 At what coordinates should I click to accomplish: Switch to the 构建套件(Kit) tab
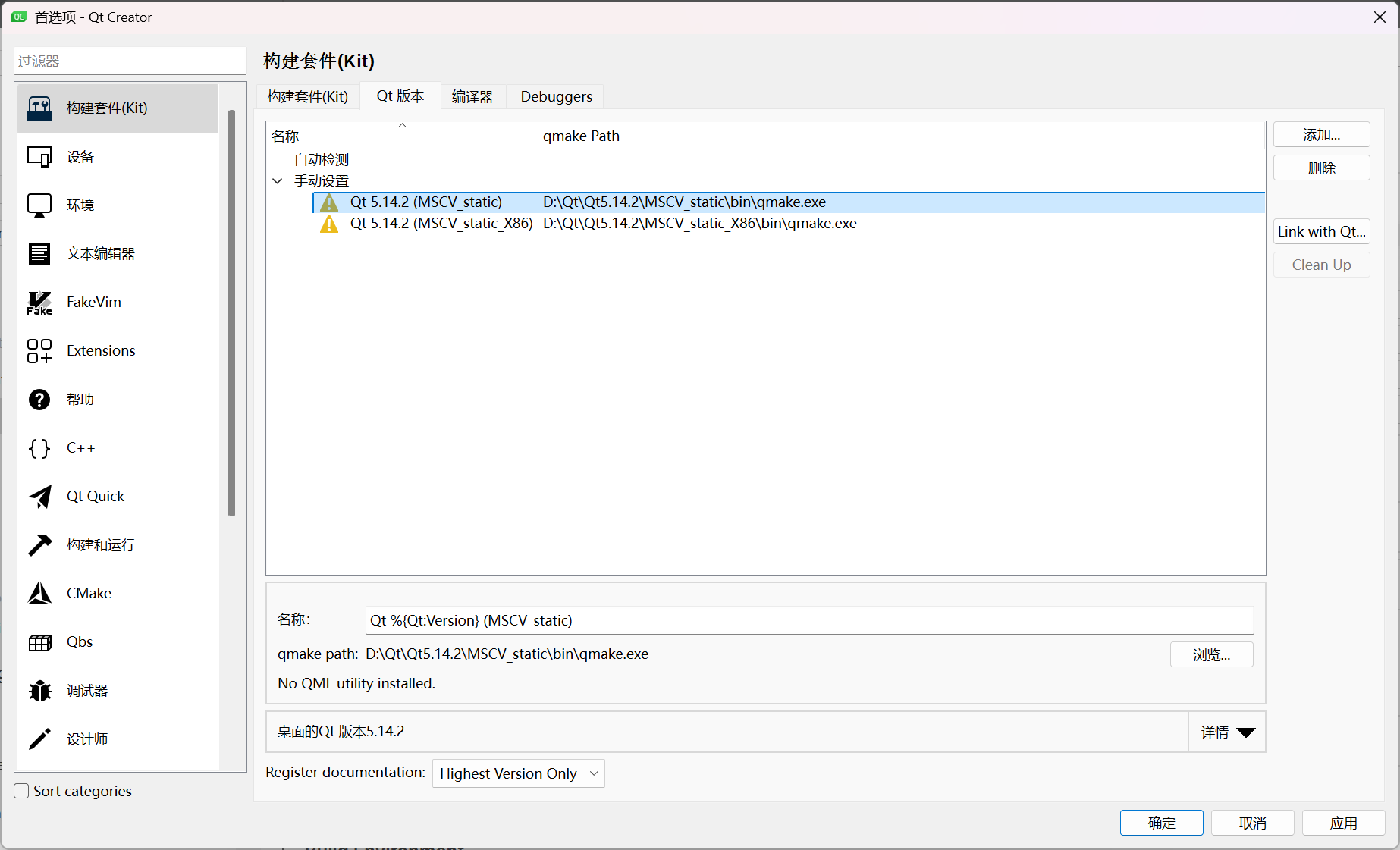[308, 96]
